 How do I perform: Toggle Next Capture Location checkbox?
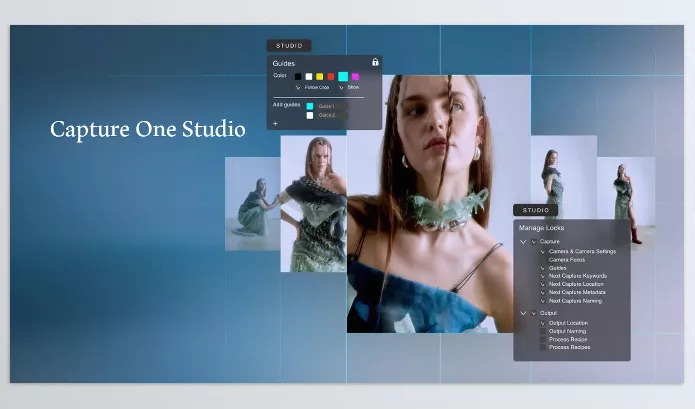coord(543,284)
